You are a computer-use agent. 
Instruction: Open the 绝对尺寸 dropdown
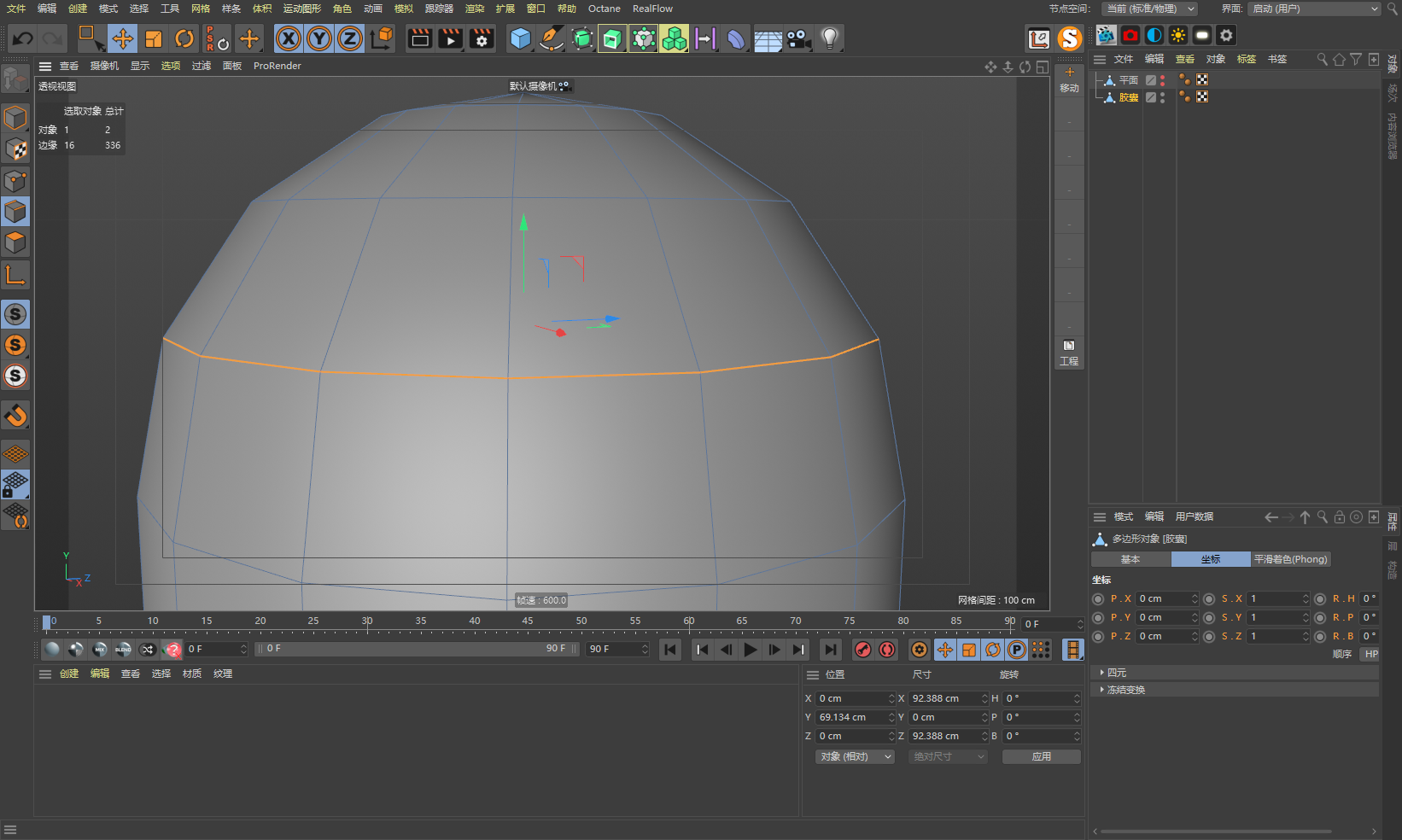tap(949, 757)
